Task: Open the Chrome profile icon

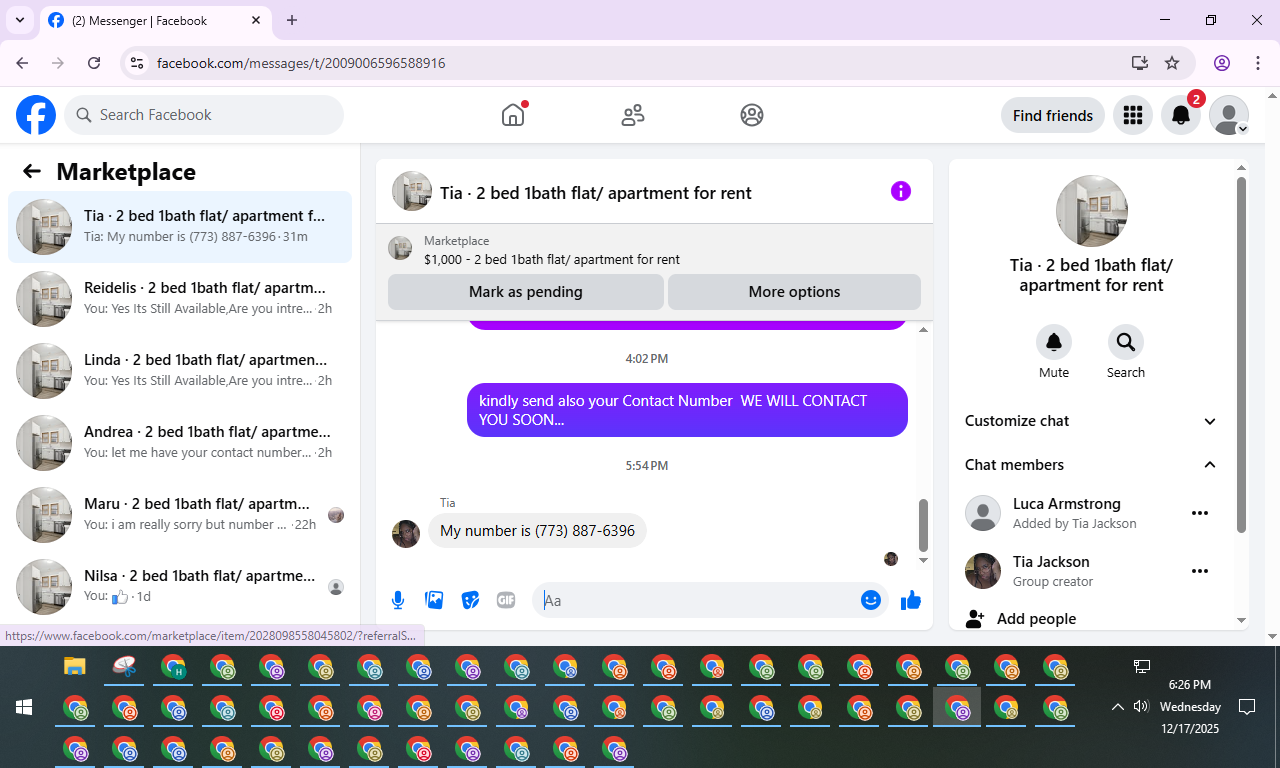Action: (x=1222, y=63)
